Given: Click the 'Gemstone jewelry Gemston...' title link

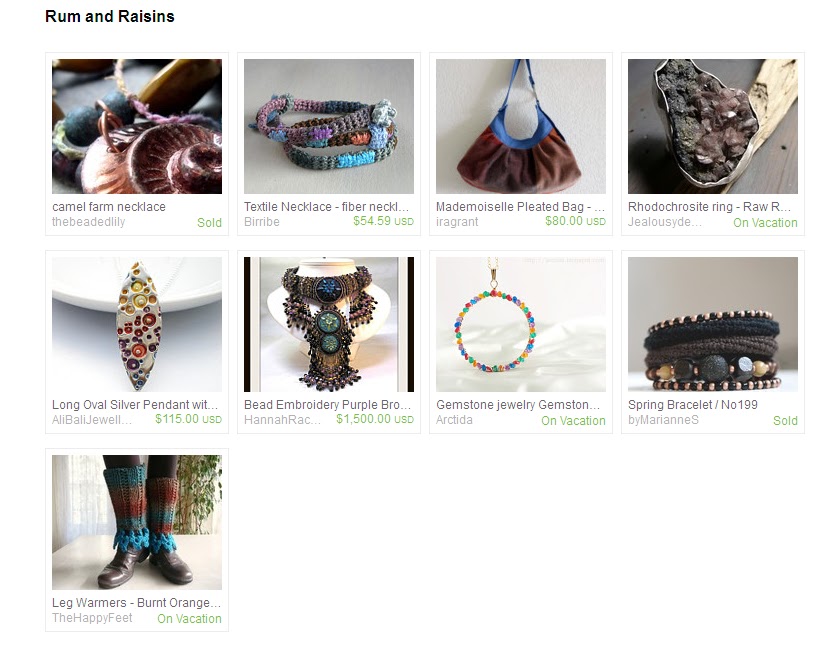Looking at the screenshot, I should (x=518, y=405).
